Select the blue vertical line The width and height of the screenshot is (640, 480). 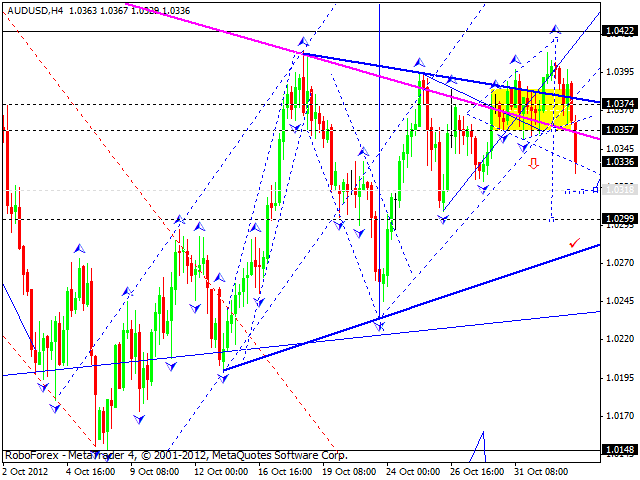point(380,161)
